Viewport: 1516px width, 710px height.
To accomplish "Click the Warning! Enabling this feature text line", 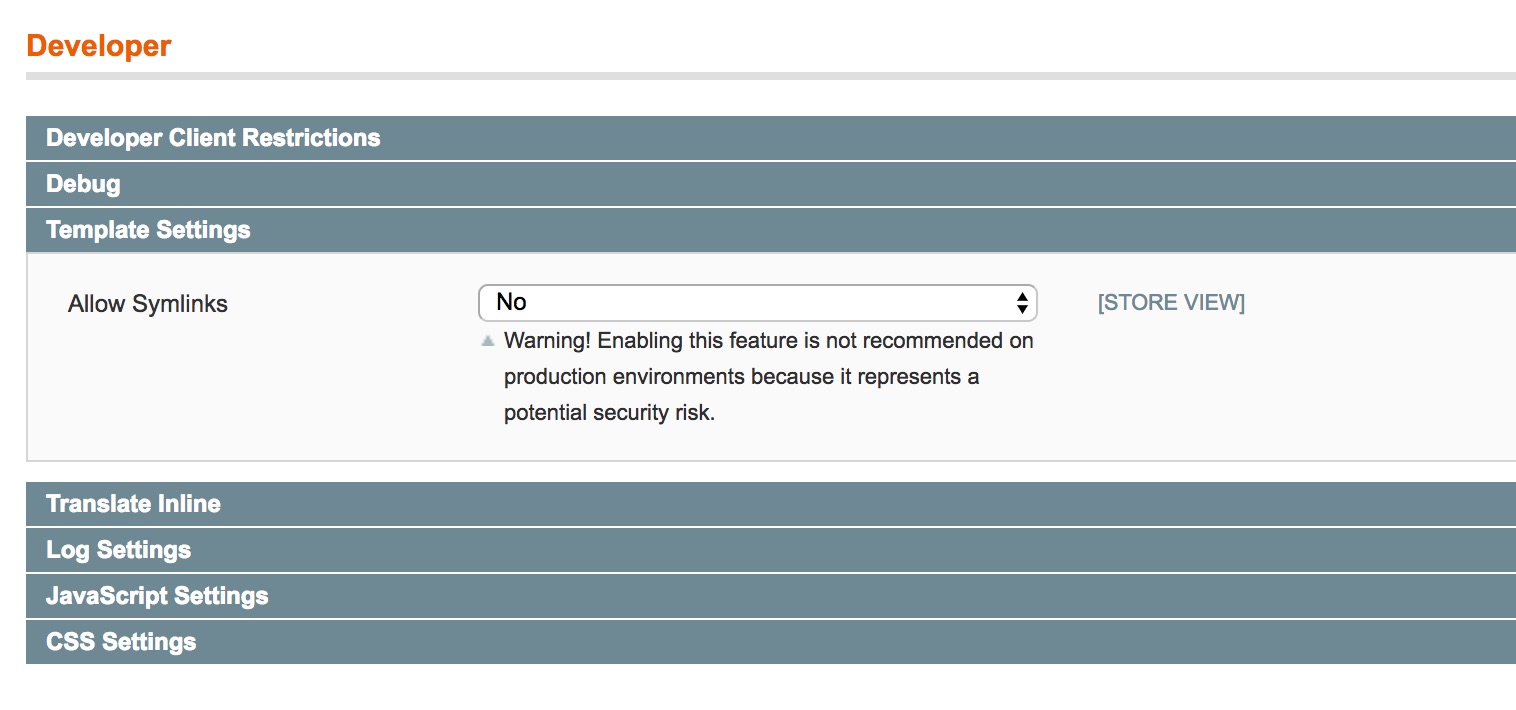I will coord(768,341).
